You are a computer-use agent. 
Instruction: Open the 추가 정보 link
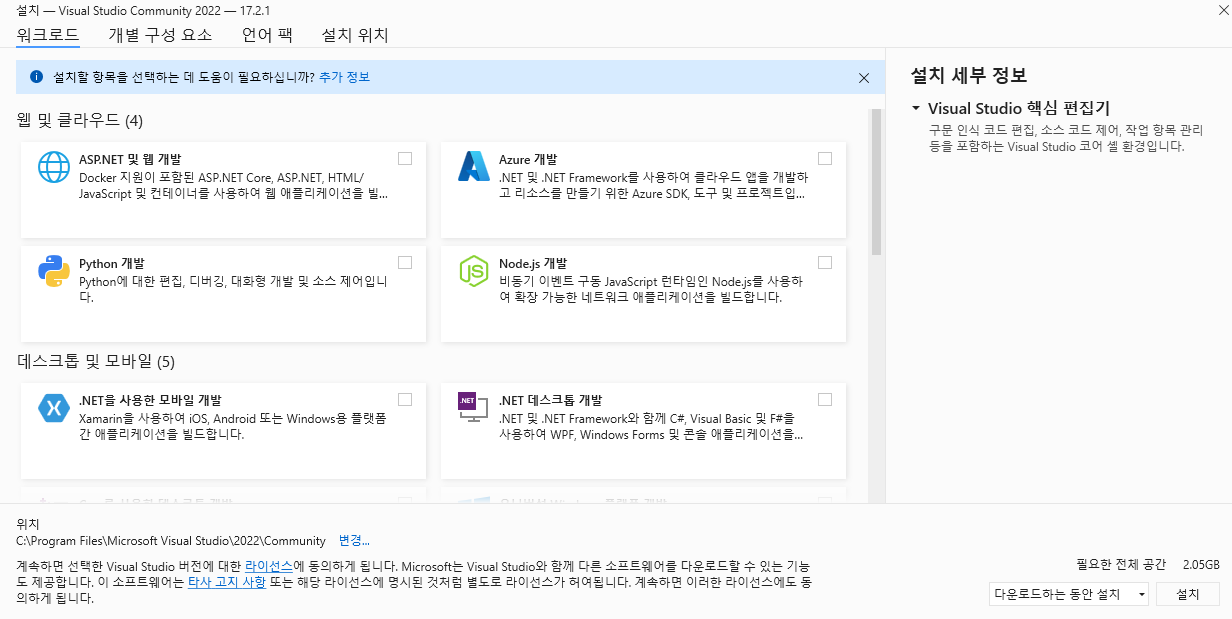tap(344, 76)
